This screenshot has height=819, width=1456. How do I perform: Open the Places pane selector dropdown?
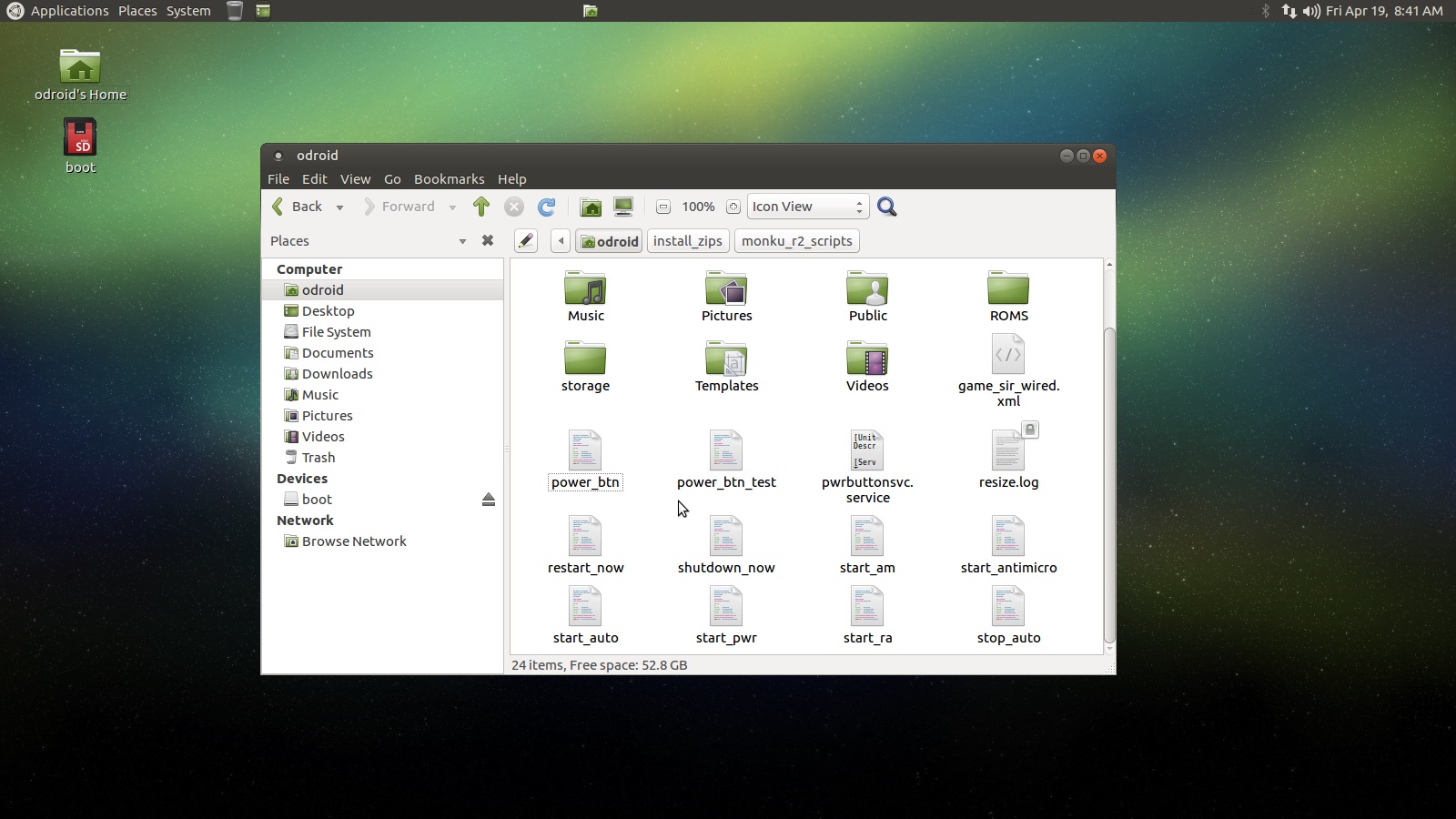(463, 240)
